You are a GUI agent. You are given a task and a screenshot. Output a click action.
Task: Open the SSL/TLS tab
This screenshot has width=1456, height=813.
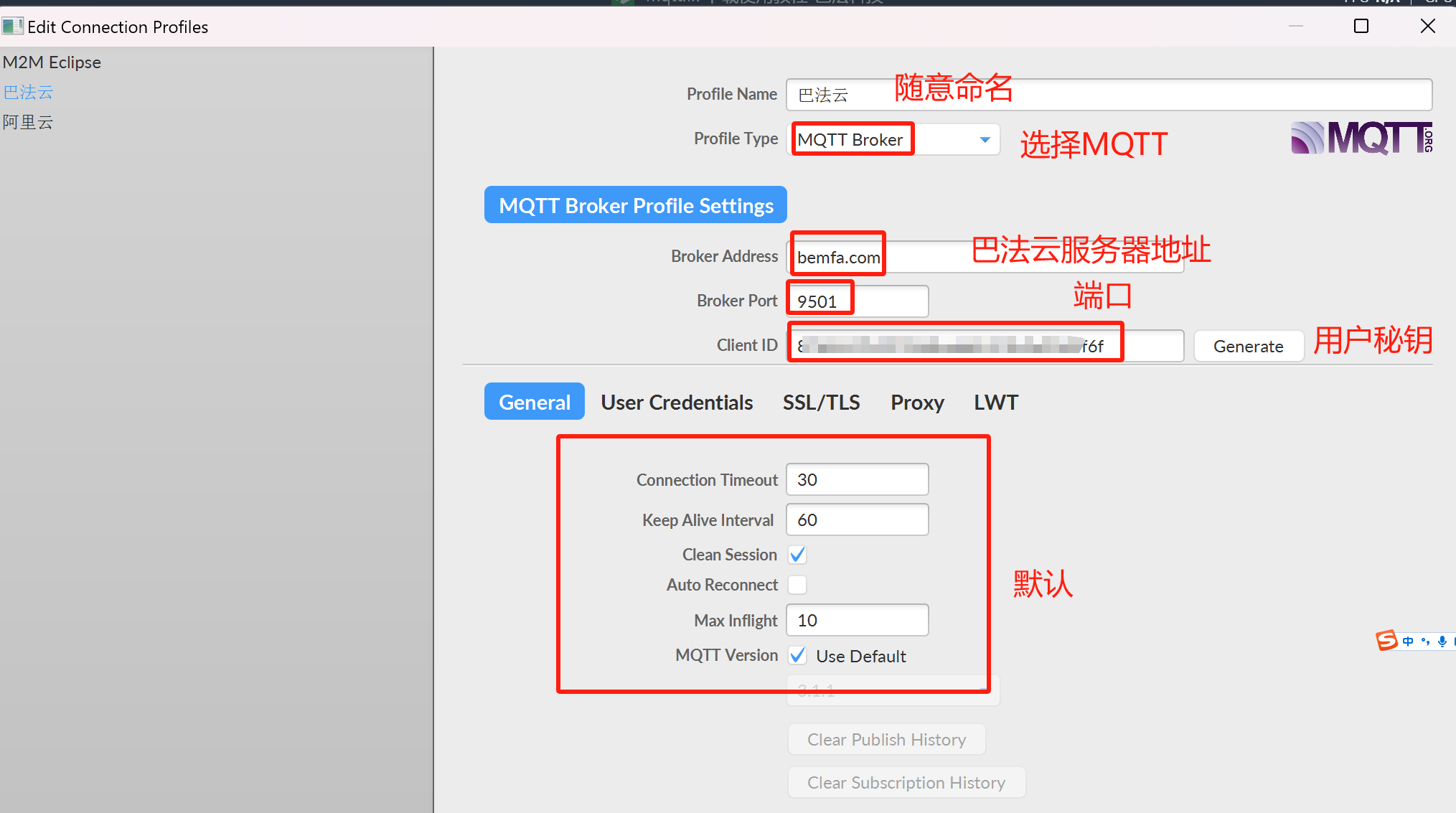(x=821, y=402)
